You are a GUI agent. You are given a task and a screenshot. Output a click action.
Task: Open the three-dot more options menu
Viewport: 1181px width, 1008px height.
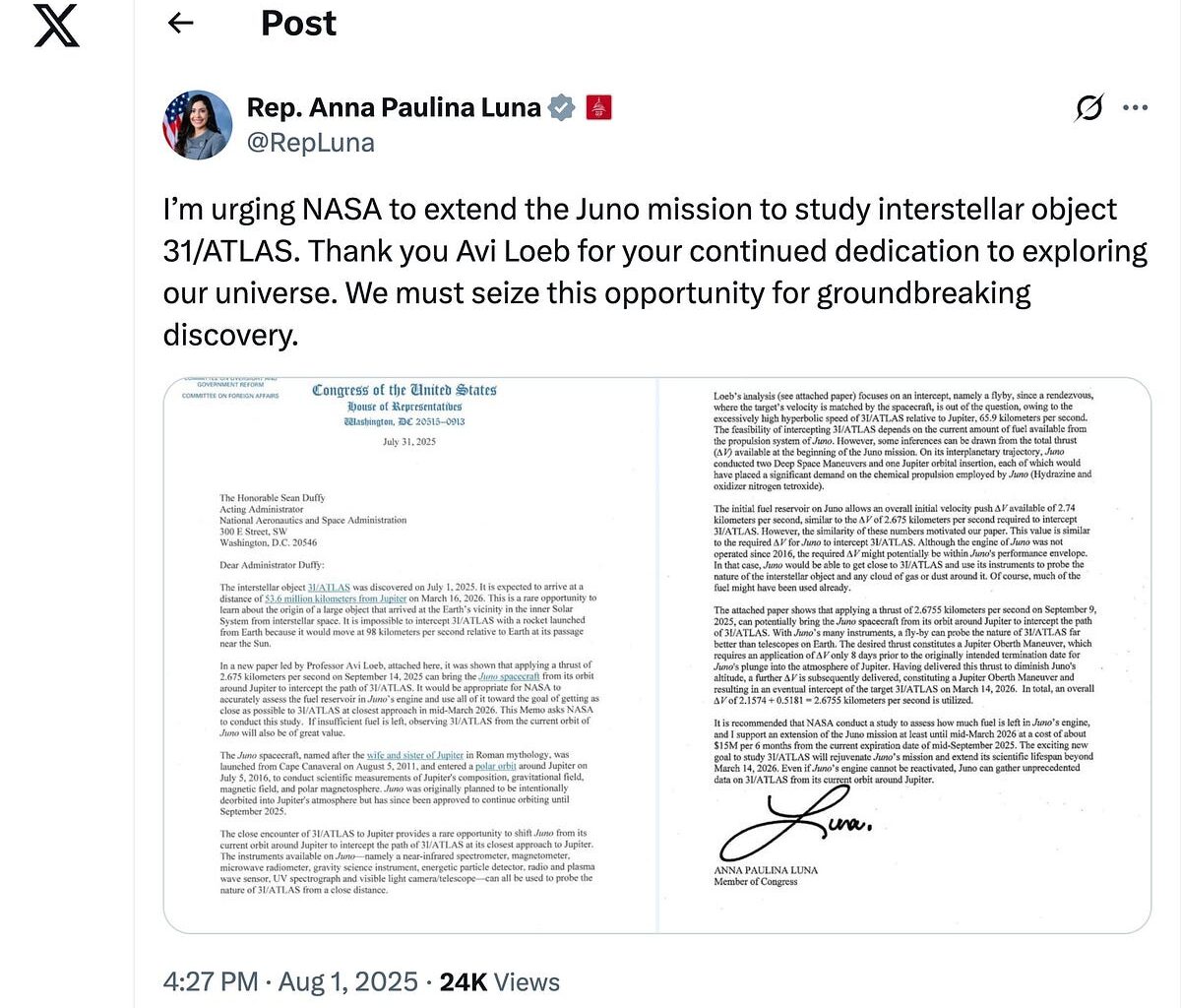1135,107
